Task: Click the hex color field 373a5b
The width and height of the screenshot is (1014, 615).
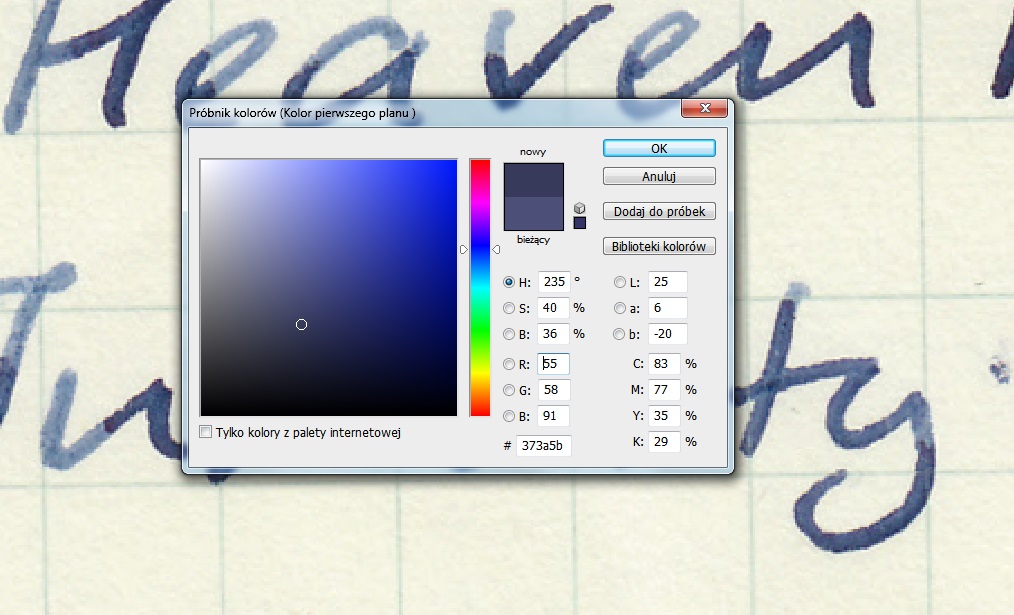Action: tap(544, 446)
